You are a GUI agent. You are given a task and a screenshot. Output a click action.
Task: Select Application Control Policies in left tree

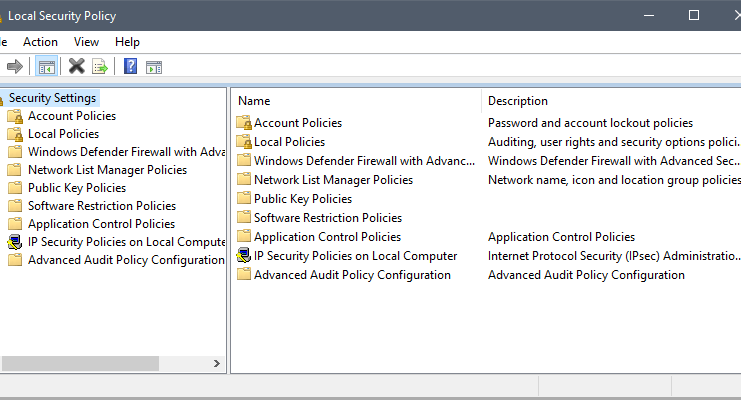click(101, 224)
